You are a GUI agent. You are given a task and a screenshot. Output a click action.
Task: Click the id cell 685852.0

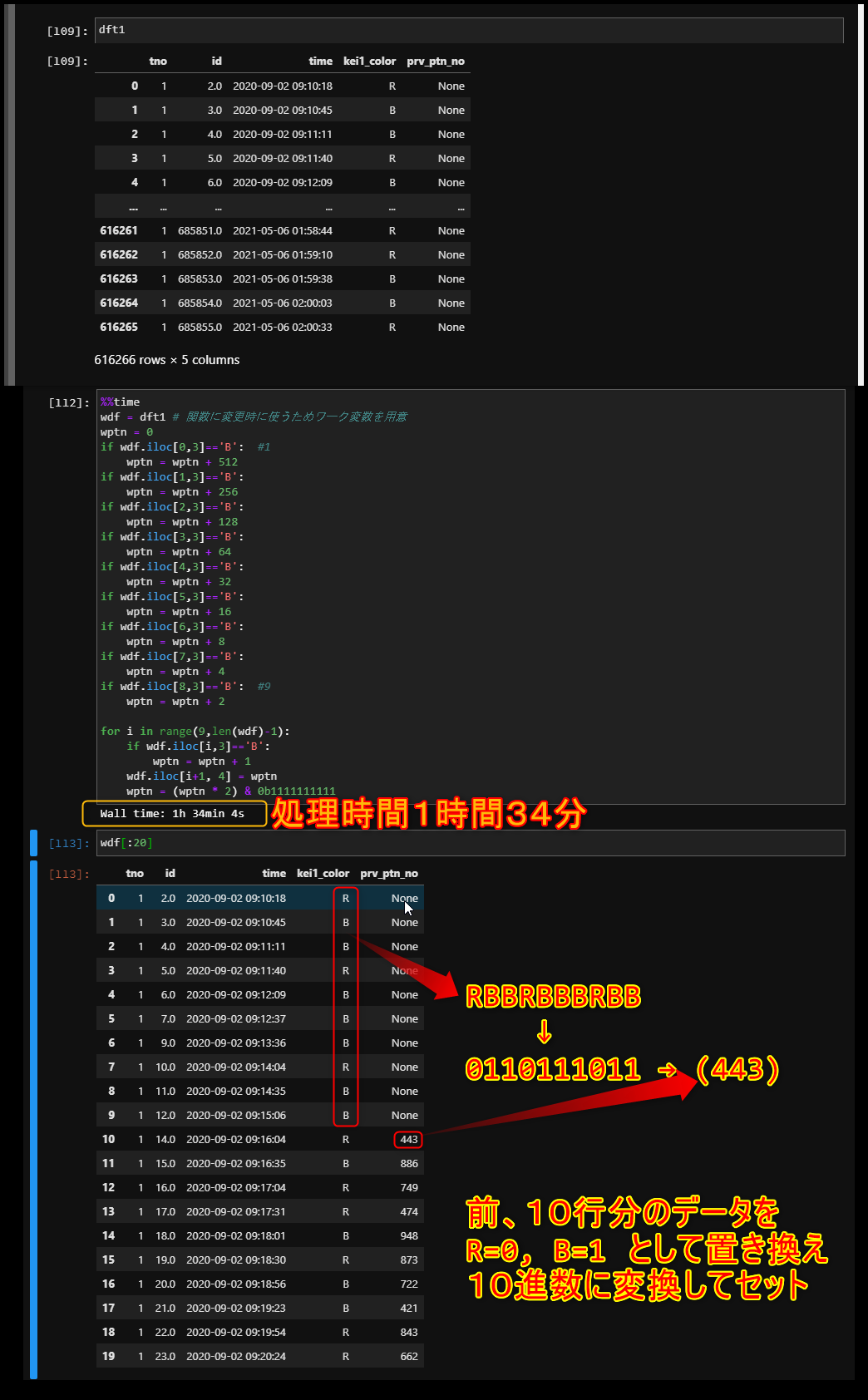[x=200, y=255]
